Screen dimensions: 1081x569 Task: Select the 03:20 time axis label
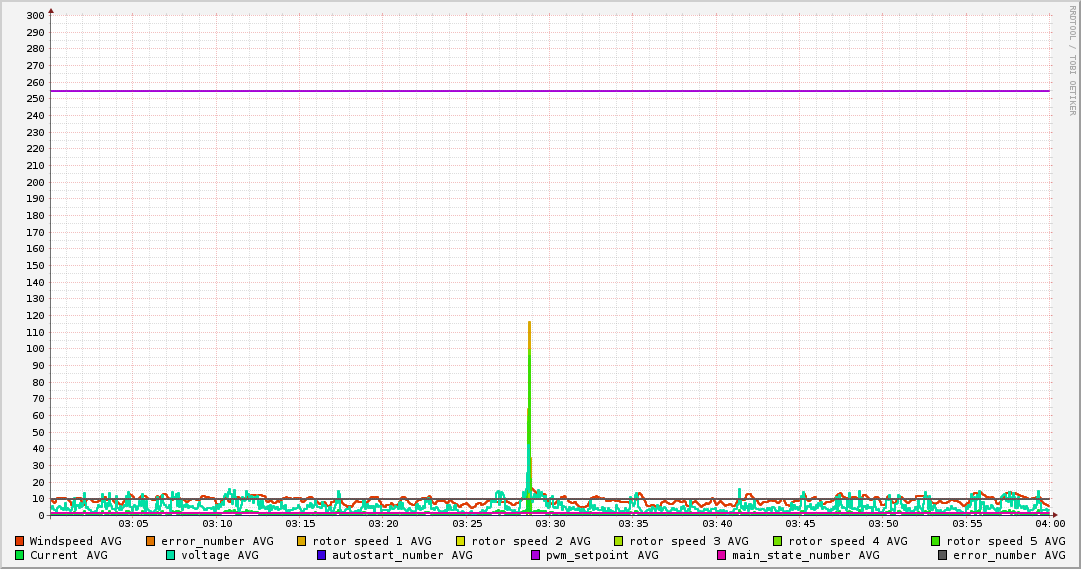tap(383, 524)
